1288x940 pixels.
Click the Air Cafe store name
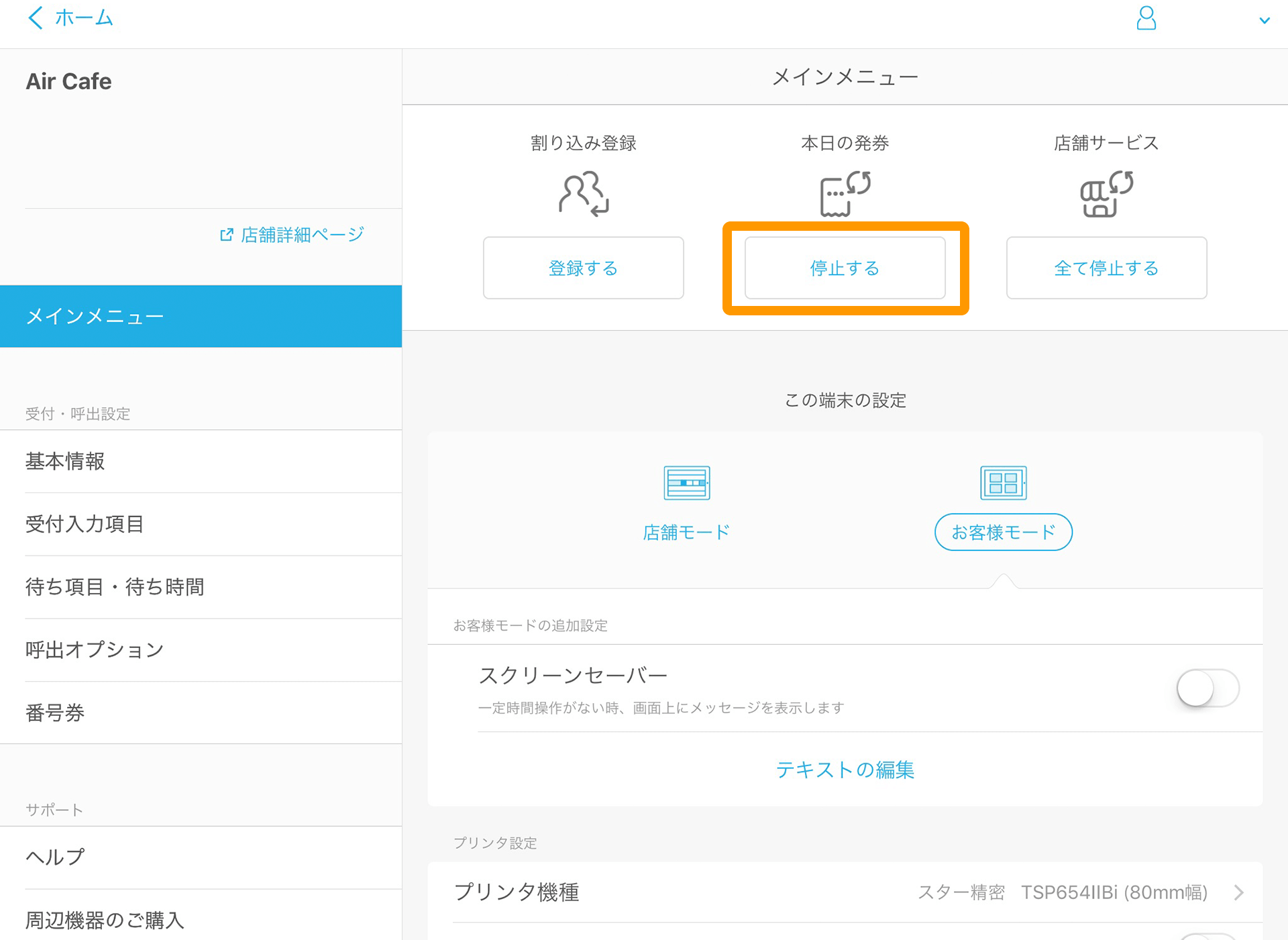pos(69,81)
